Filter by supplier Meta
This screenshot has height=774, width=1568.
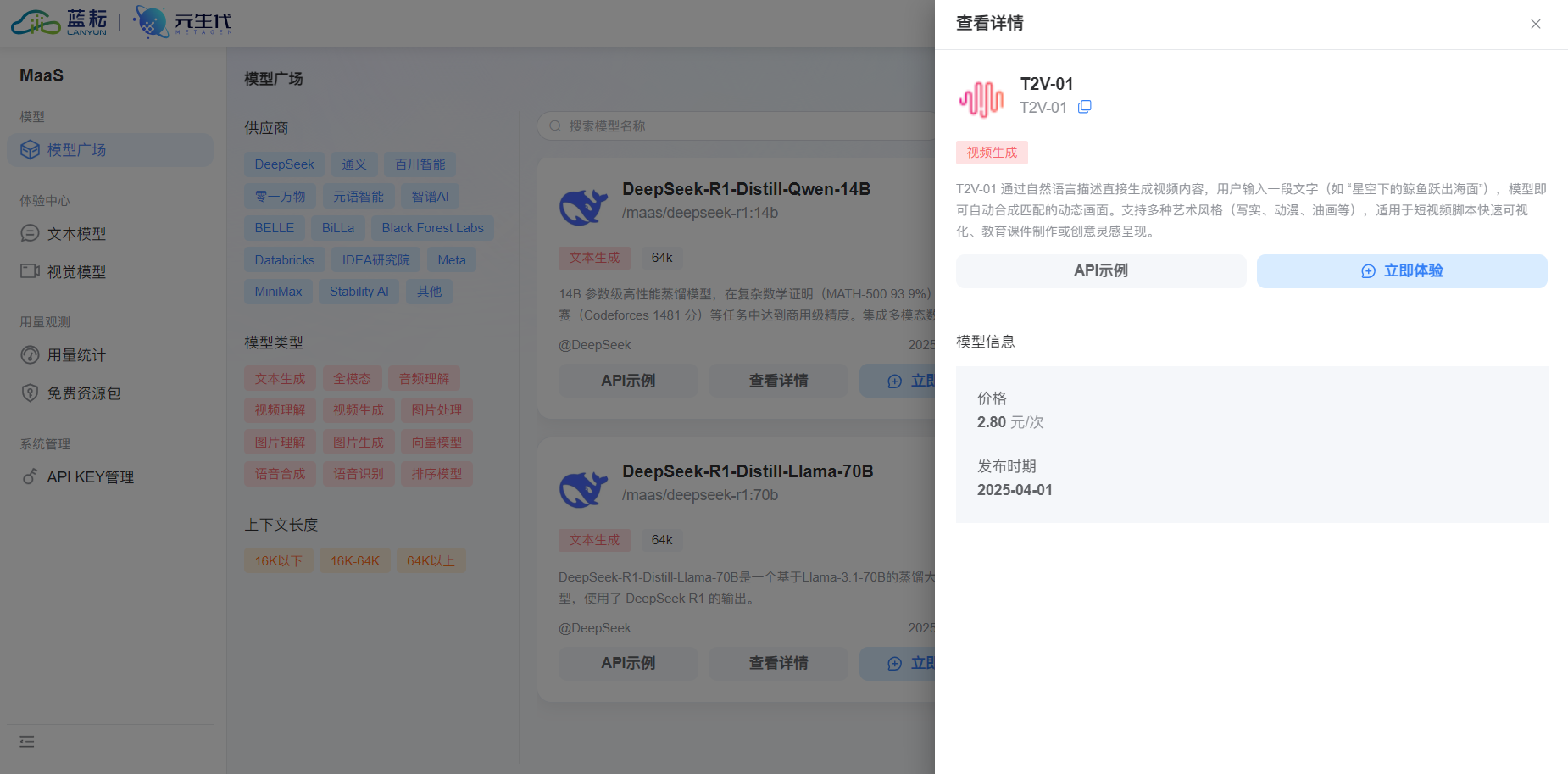click(x=452, y=260)
